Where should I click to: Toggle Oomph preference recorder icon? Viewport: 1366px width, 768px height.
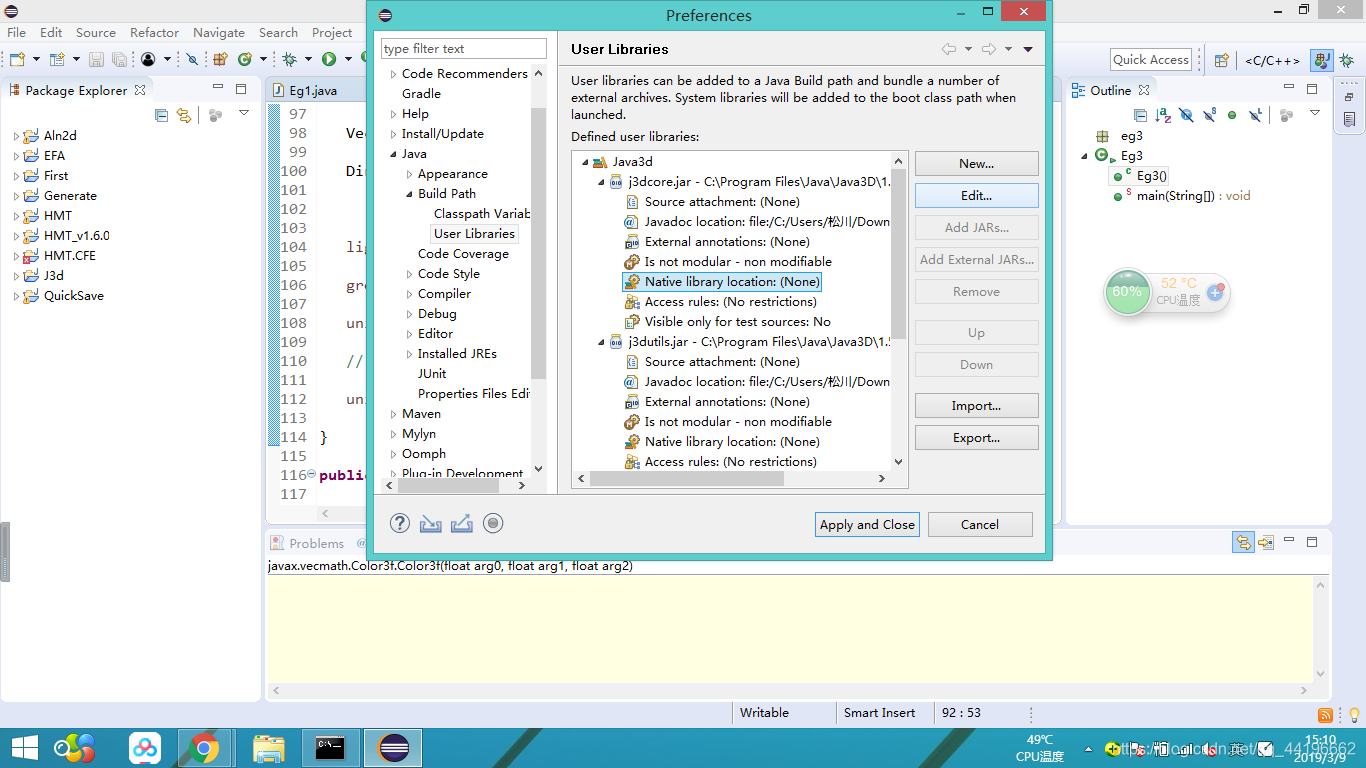pyautogui.click(x=493, y=523)
